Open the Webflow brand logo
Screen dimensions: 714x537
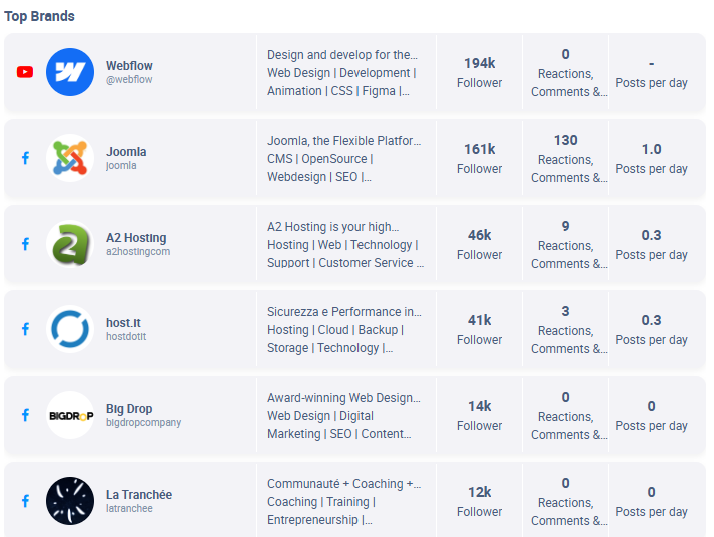pos(70,72)
